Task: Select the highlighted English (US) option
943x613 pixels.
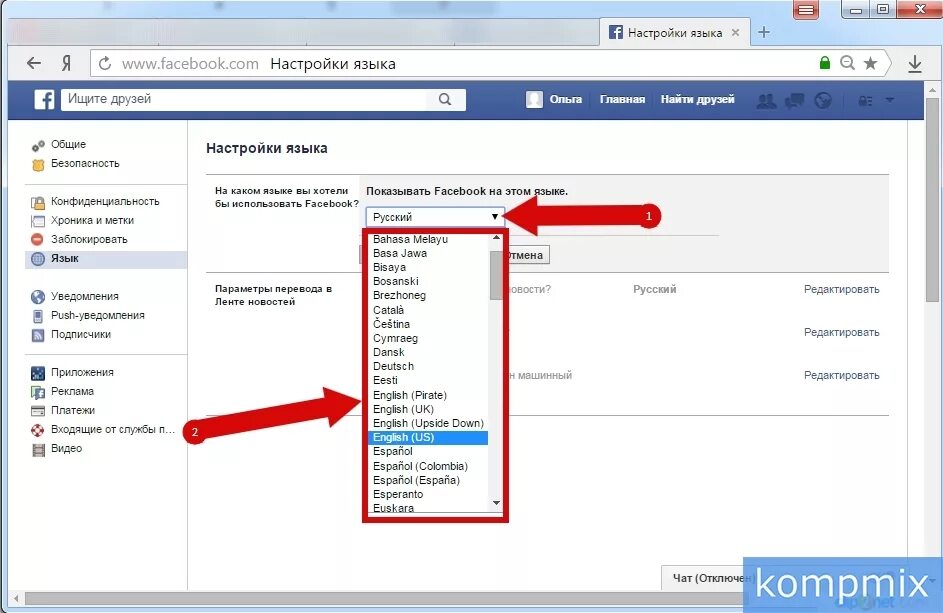Action: click(x=428, y=437)
